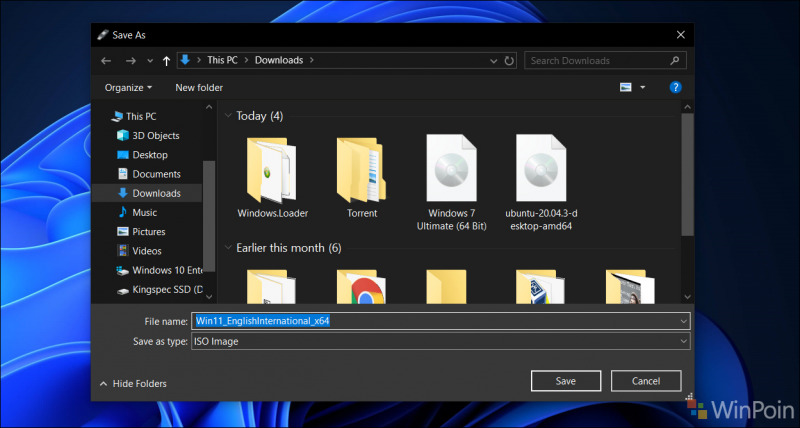Select Windows 7 Ultimate (64 Bit) ISO file

coord(452,182)
